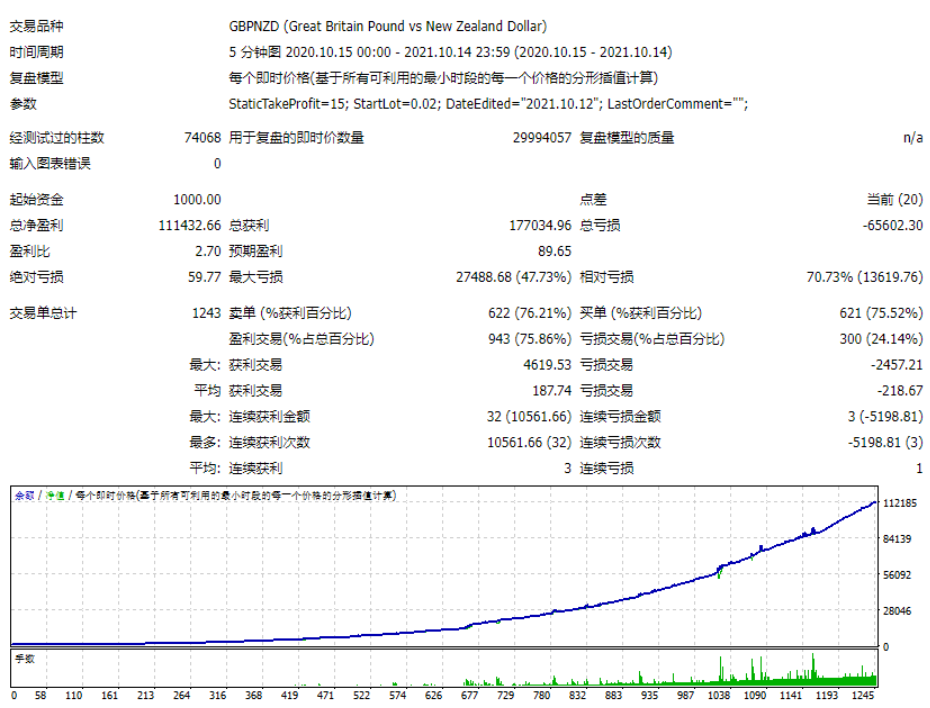930x708 pixels.
Task: Click the 56092 y-axis label
Action: tap(897, 575)
